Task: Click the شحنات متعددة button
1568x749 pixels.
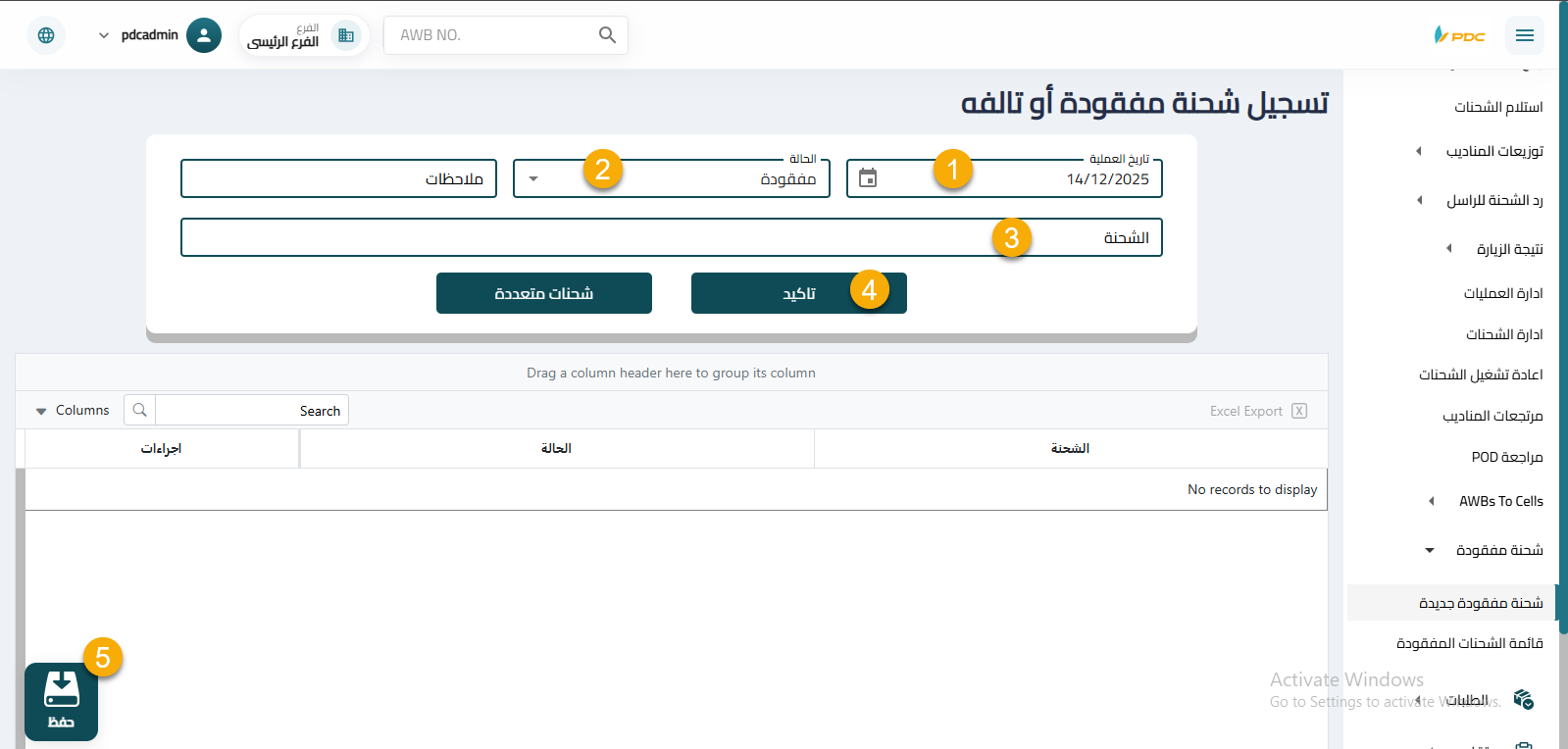Action: click(x=544, y=293)
